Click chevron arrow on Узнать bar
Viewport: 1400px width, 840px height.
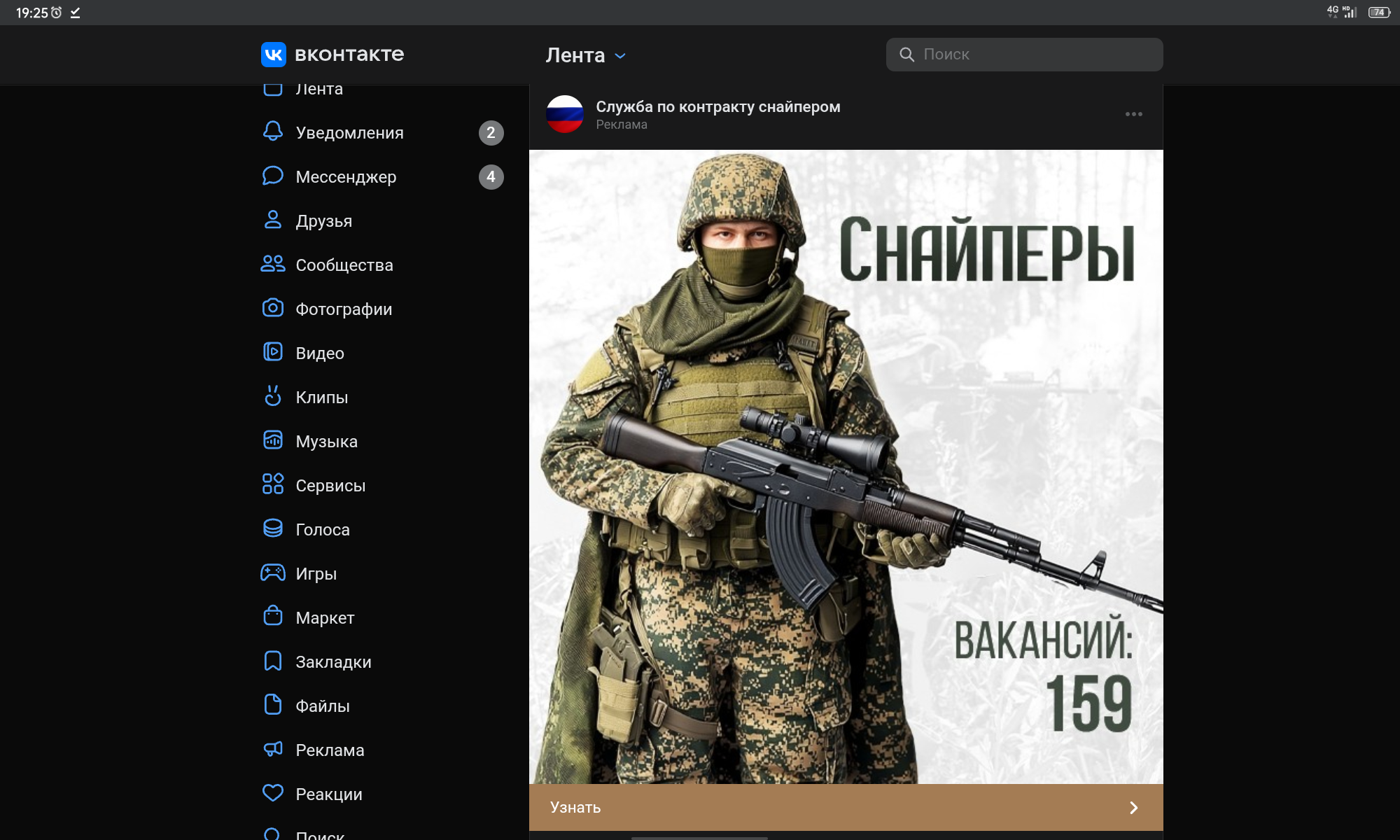coord(1133,808)
